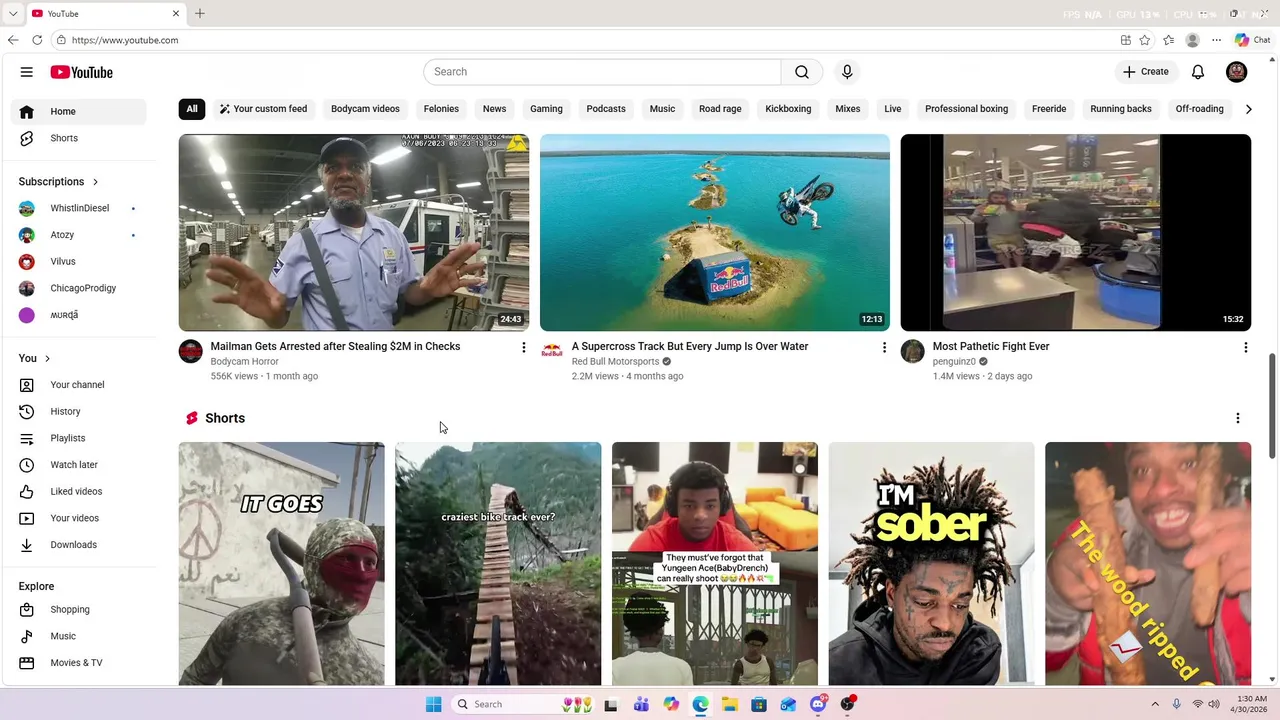Screen dimensions: 1280x720
Task: Open the craziest bike track short
Action: click(x=498, y=564)
